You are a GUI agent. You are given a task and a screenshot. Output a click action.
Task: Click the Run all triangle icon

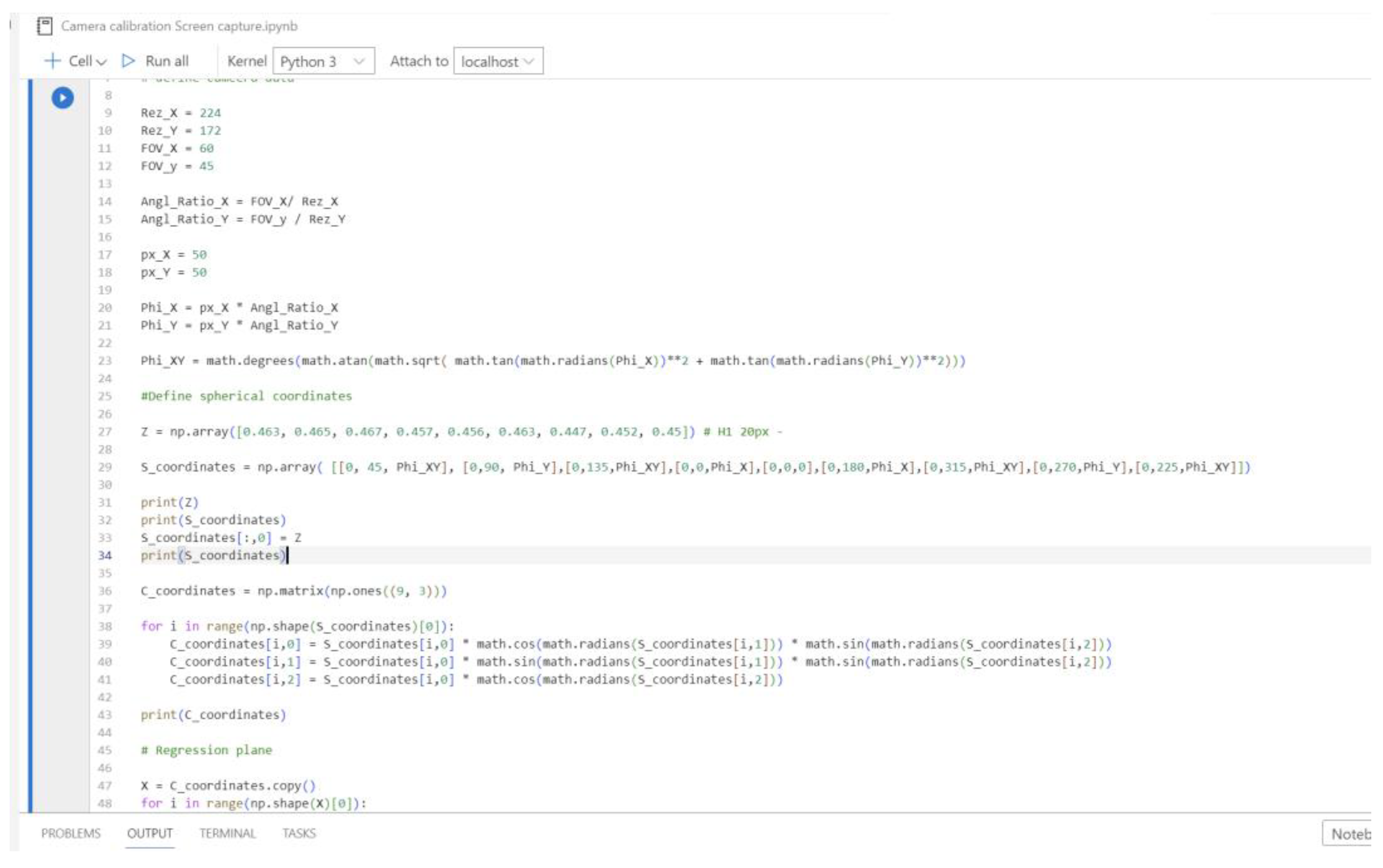click(x=127, y=60)
